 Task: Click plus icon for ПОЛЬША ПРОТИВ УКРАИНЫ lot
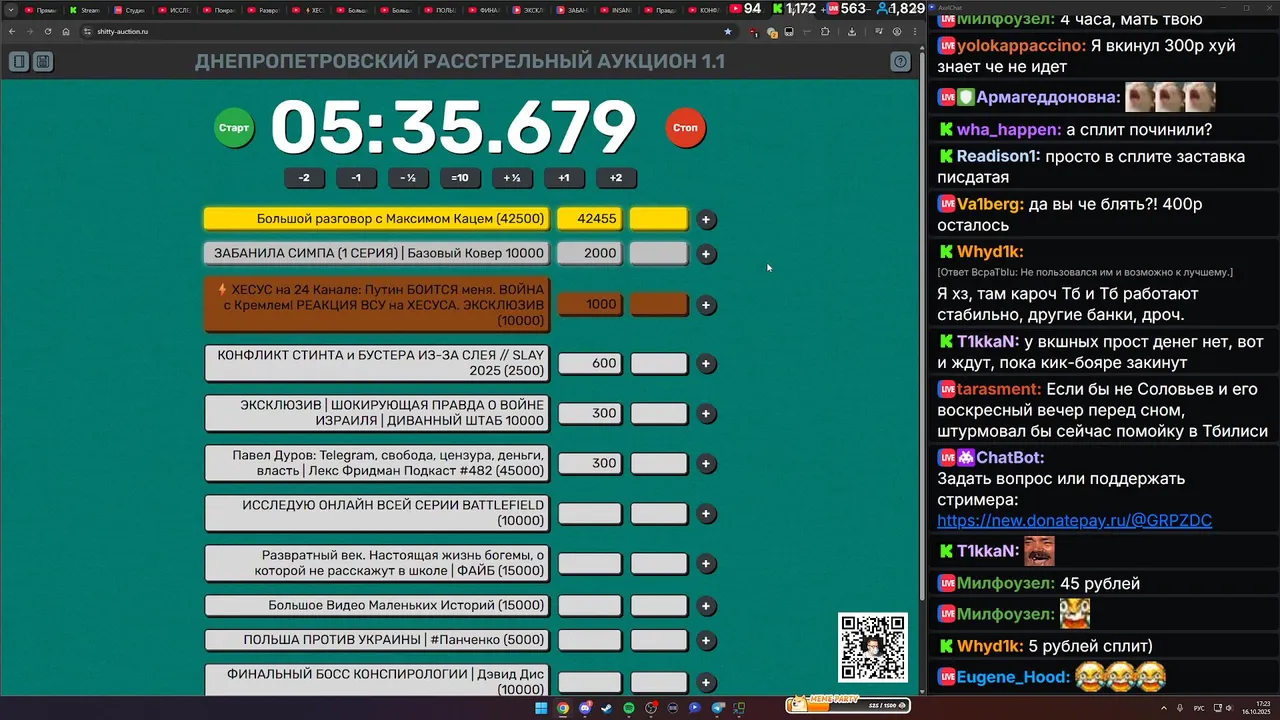(x=706, y=640)
